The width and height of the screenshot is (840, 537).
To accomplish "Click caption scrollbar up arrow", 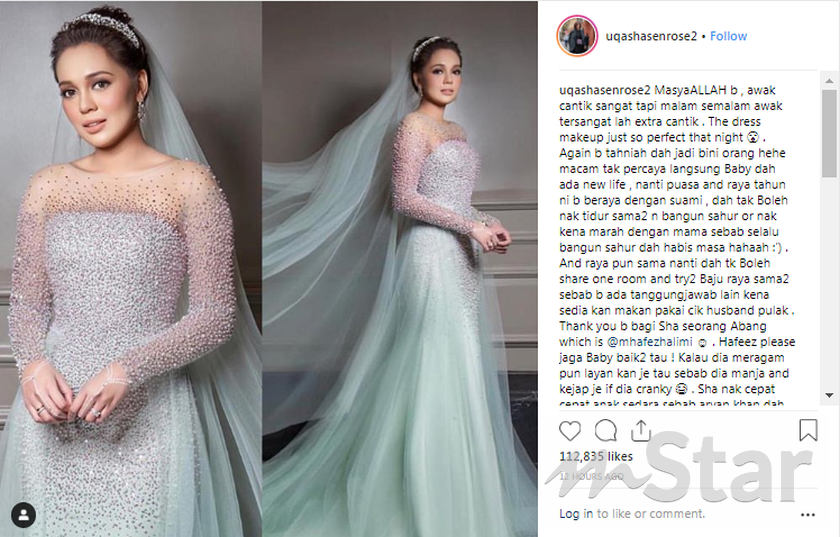I will 829,81.
